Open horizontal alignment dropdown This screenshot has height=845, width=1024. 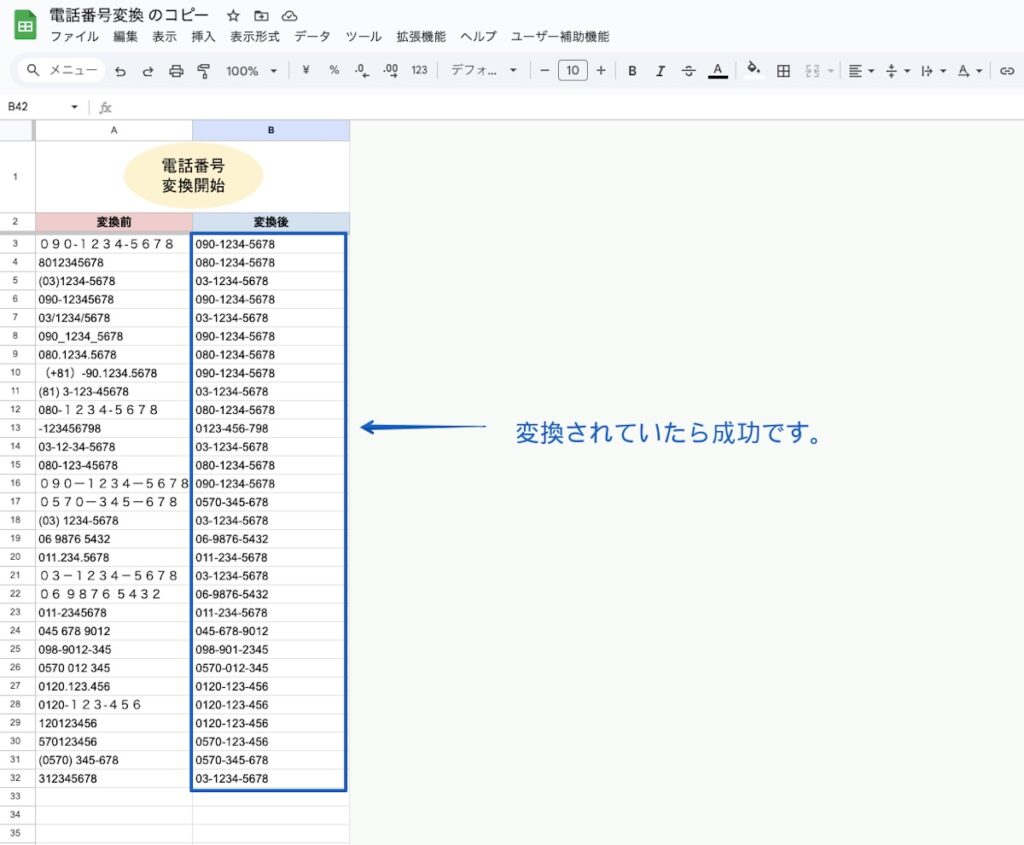click(861, 71)
